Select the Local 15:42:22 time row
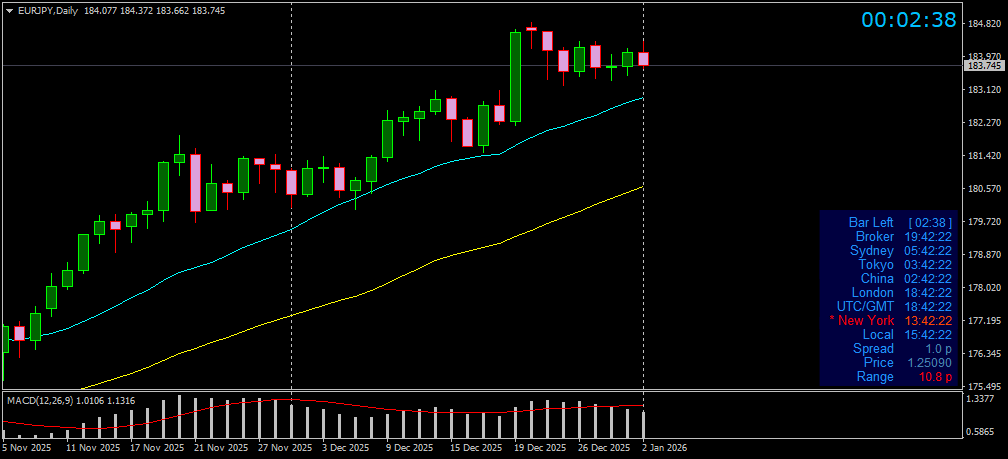The height and width of the screenshot is (459, 1008). click(907, 335)
